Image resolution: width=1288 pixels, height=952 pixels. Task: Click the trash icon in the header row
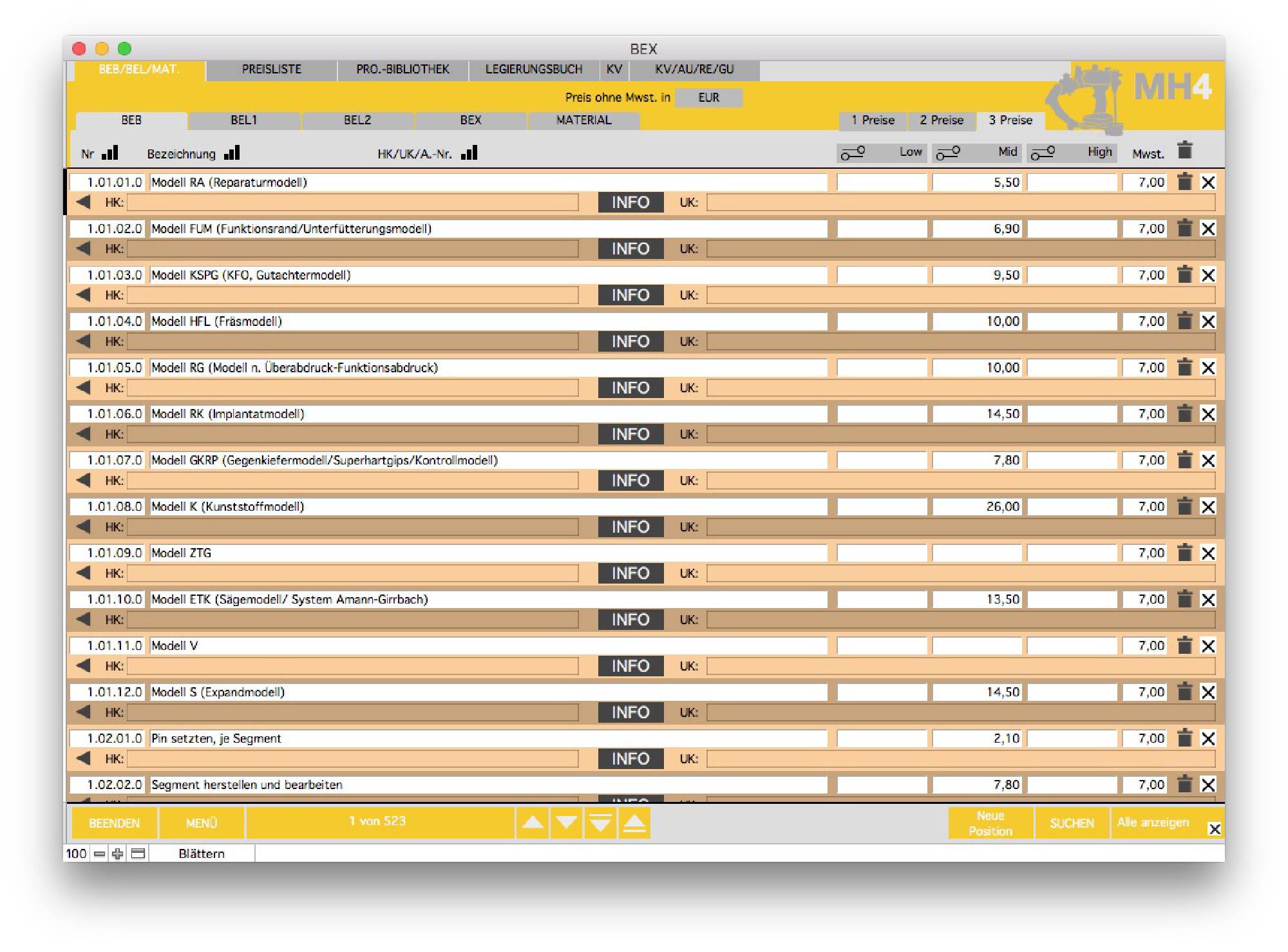[1184, 151]
